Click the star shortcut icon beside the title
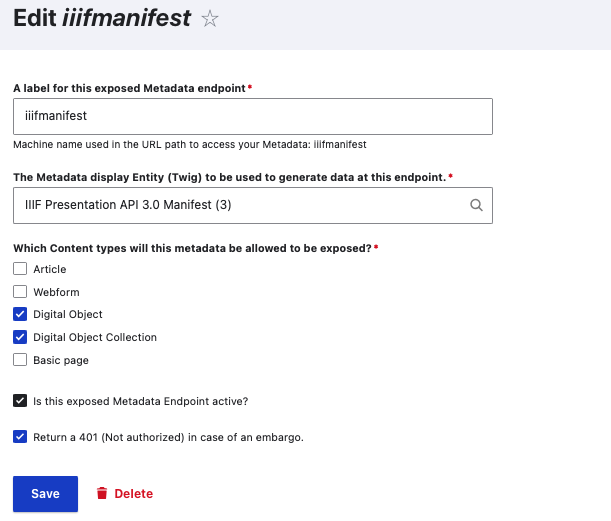The image size is (611, 521). [x=210, y=19]
